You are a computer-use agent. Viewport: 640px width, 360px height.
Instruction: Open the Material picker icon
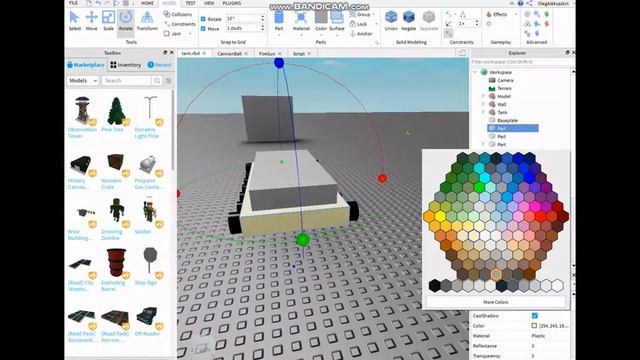(301, 18)
